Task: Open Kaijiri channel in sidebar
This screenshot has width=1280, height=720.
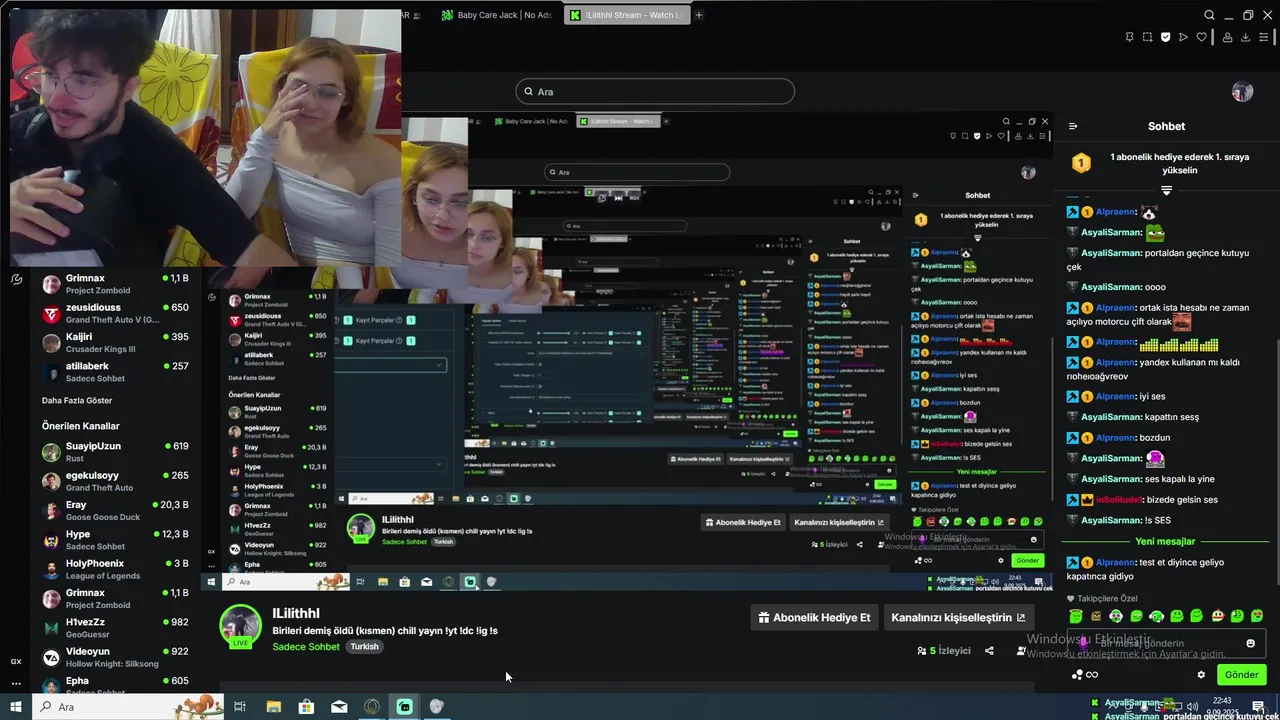Action: 115,342
